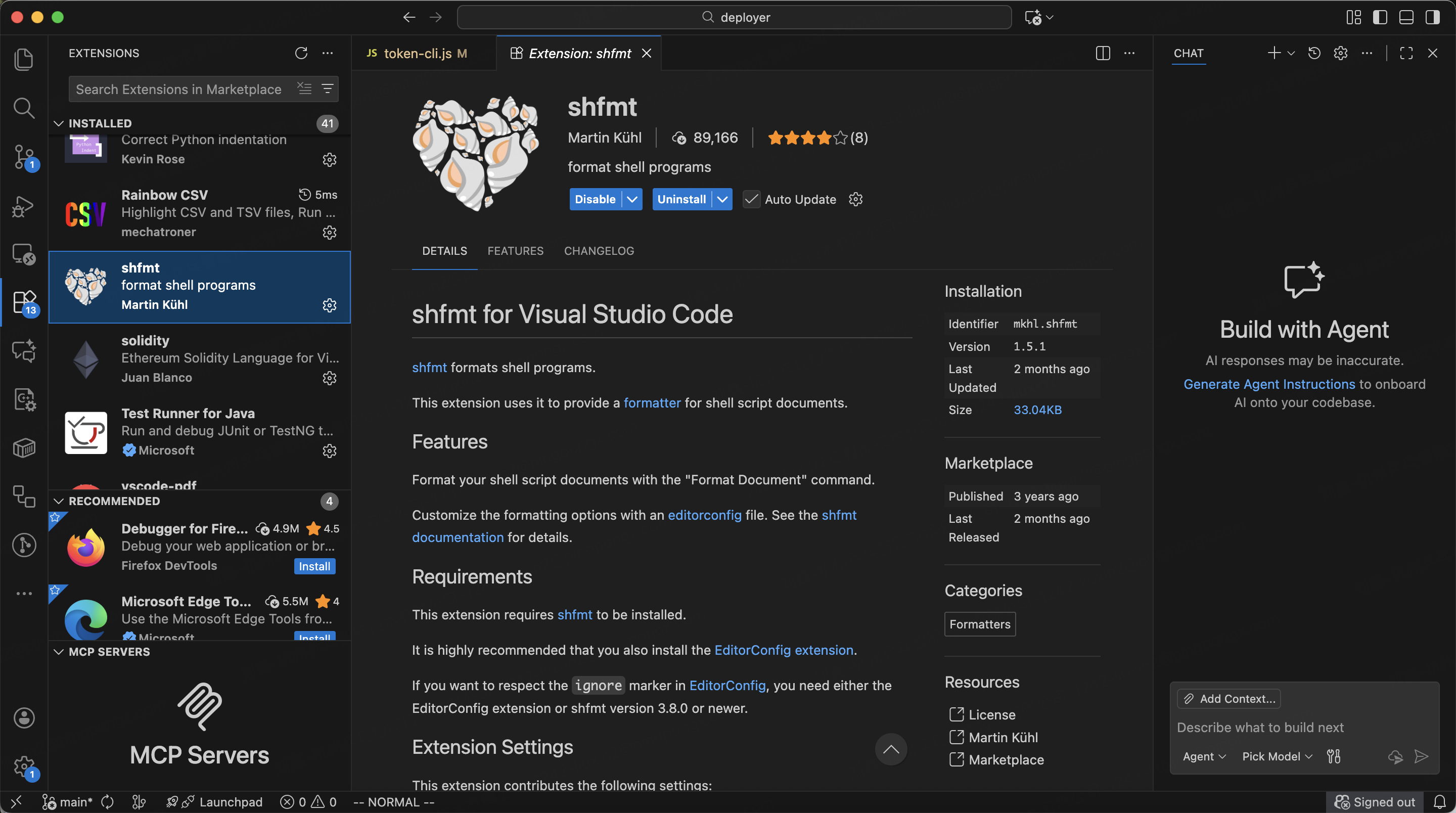
Task: Switch to the CHANGELOG tab
Action: tap(599, 250)
